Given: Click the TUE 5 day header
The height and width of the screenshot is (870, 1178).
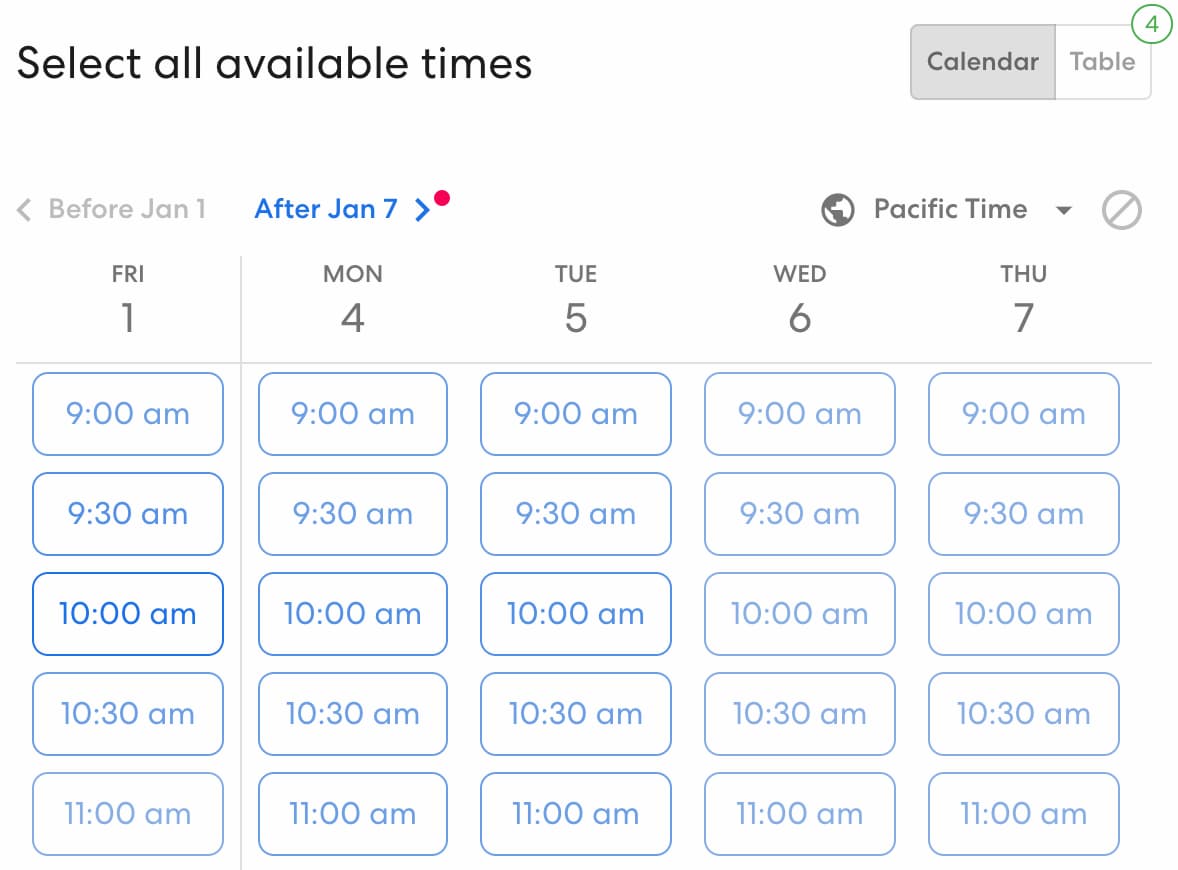Looking at the screenshot, I should [x=575, y=299].
